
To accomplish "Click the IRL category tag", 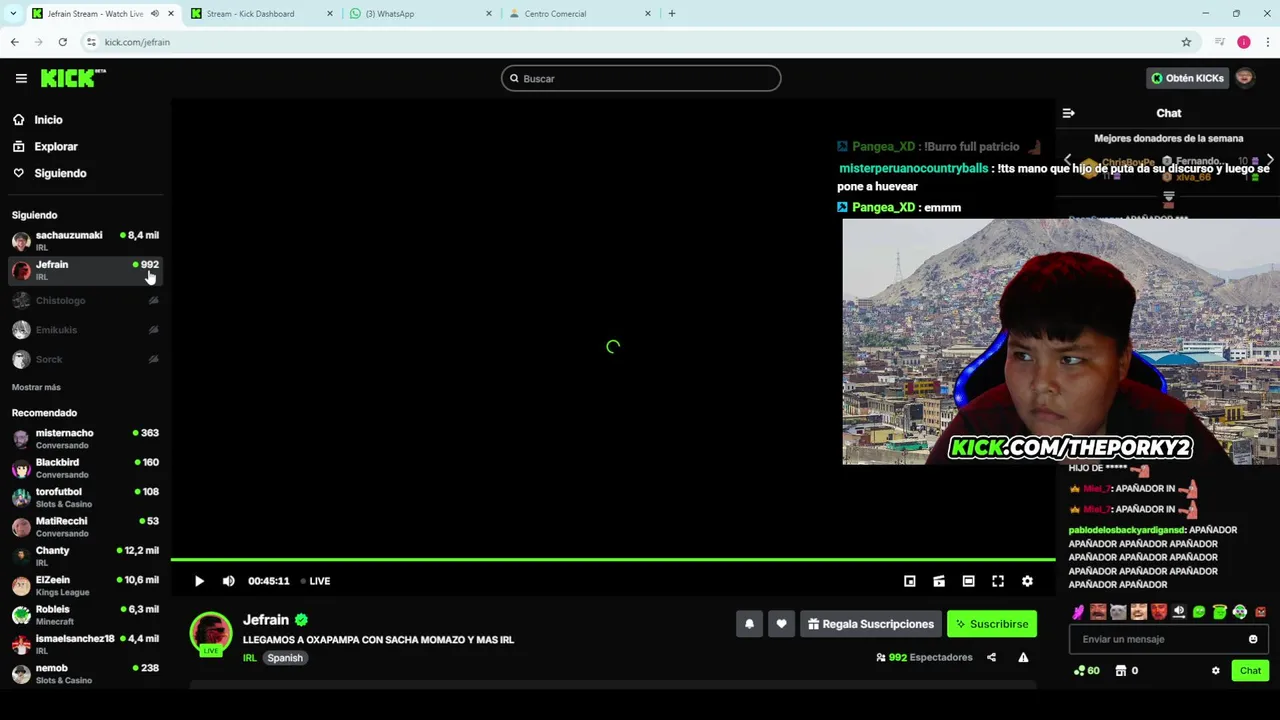I will (250, 658).
